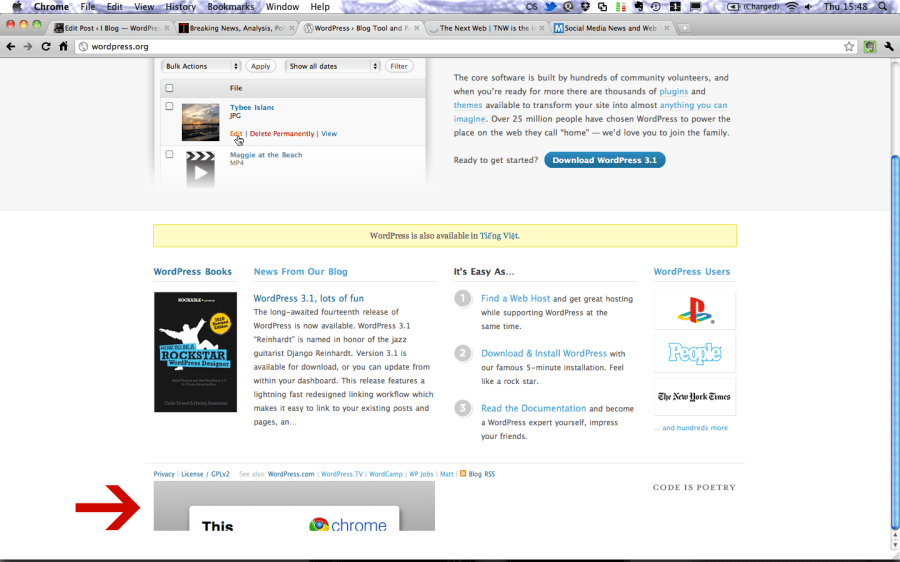900x562 pixels.
Task: Open the Edit menu in menu bar
Action: coord(115,7)
